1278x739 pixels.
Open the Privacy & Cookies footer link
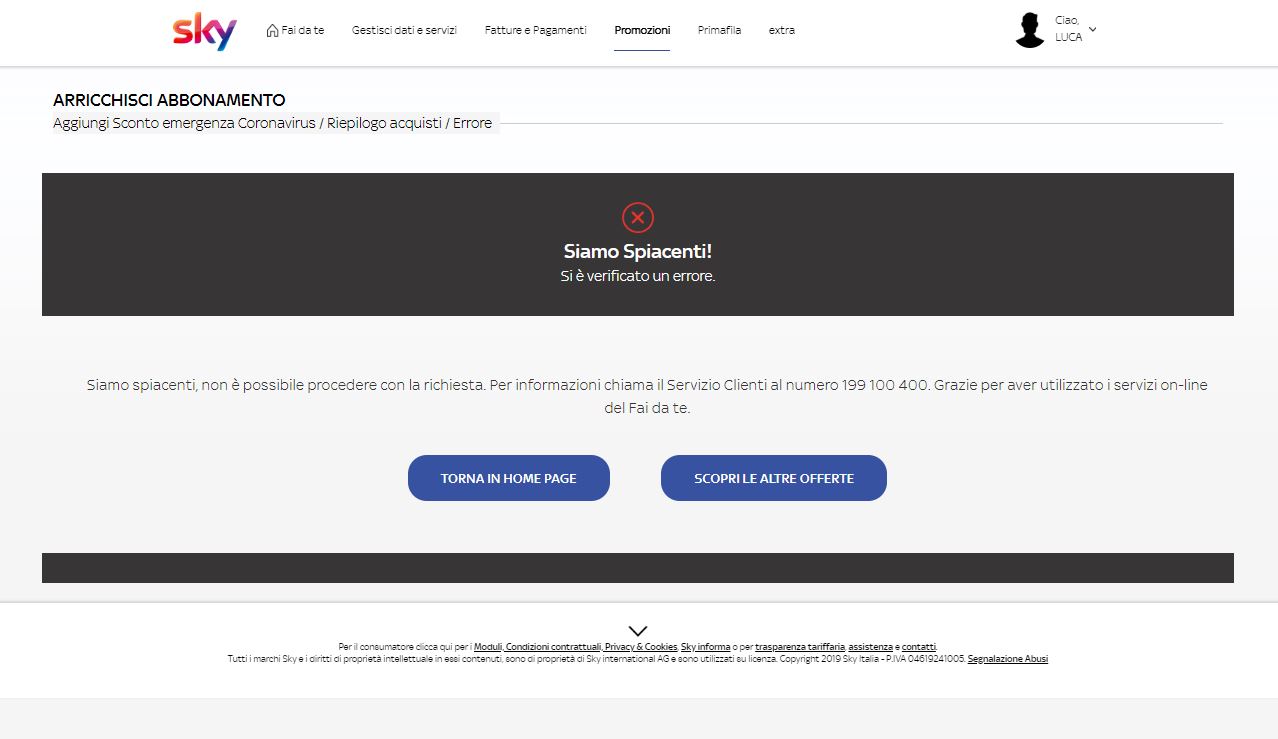tap(641, 647)
